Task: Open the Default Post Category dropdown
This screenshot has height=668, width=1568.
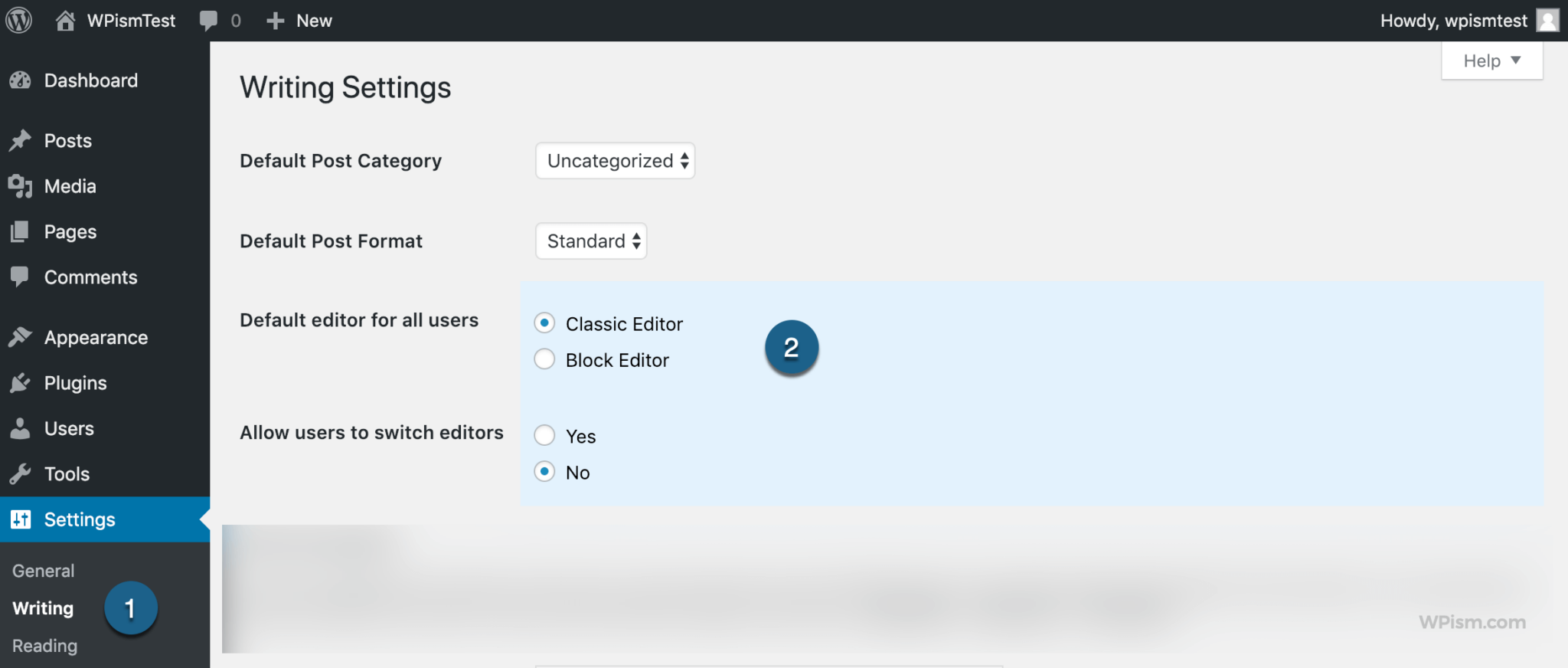Action: [x=616, y=161]
